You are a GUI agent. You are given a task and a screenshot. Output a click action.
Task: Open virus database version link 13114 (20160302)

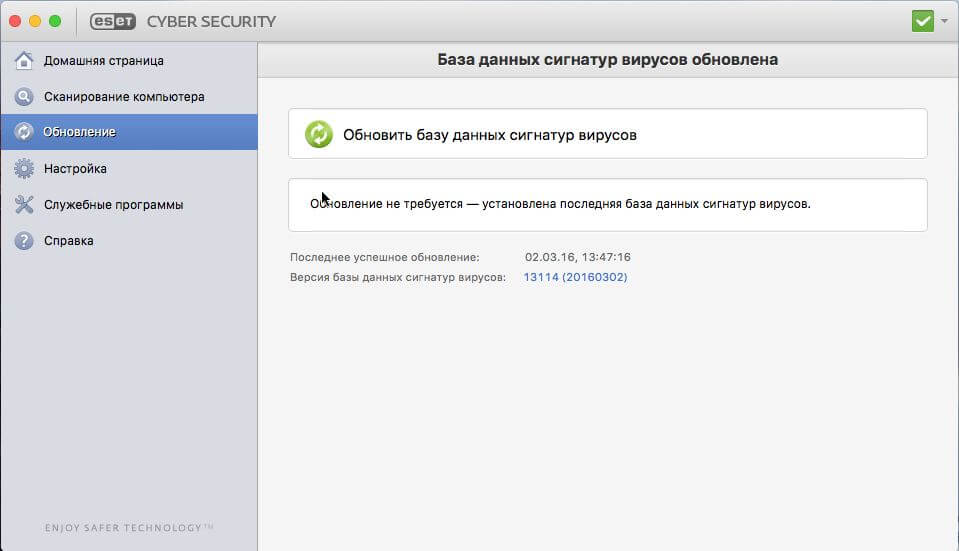(575, 277)
